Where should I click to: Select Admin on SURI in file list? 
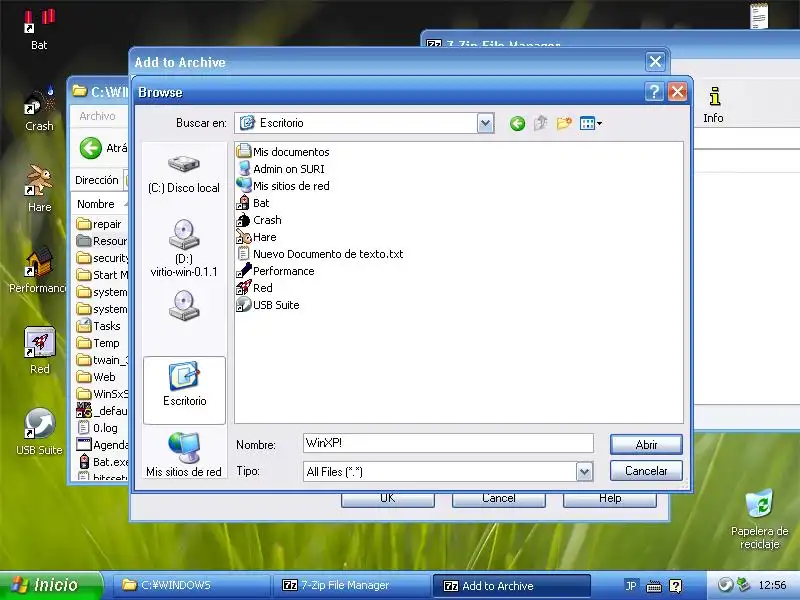[281, 169]
